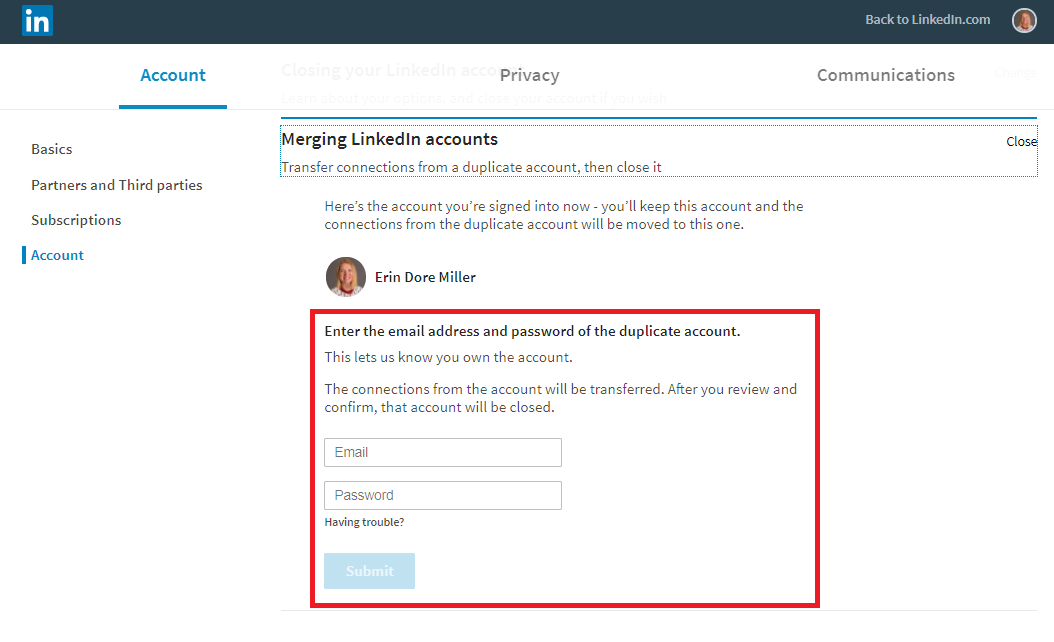
Task: Select Account in the left sidebar
Action: click(57, 255)
